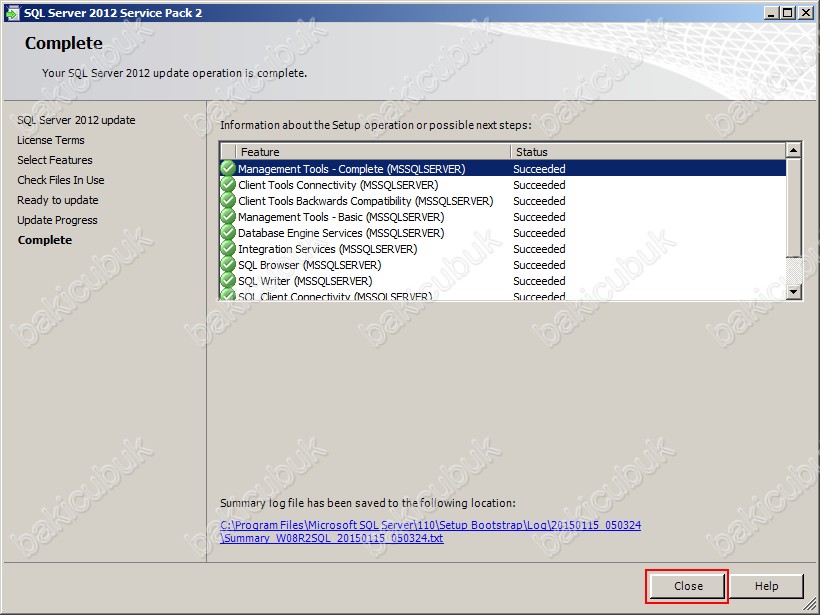This screenshot has width=820, height=615.
Task: Open the summary log file link
Action: click(x=430, y=531)
